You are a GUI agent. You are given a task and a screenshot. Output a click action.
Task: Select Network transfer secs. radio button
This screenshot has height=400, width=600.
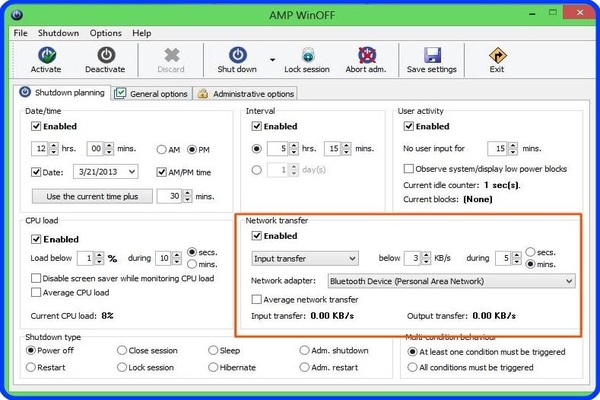point(530,252)
